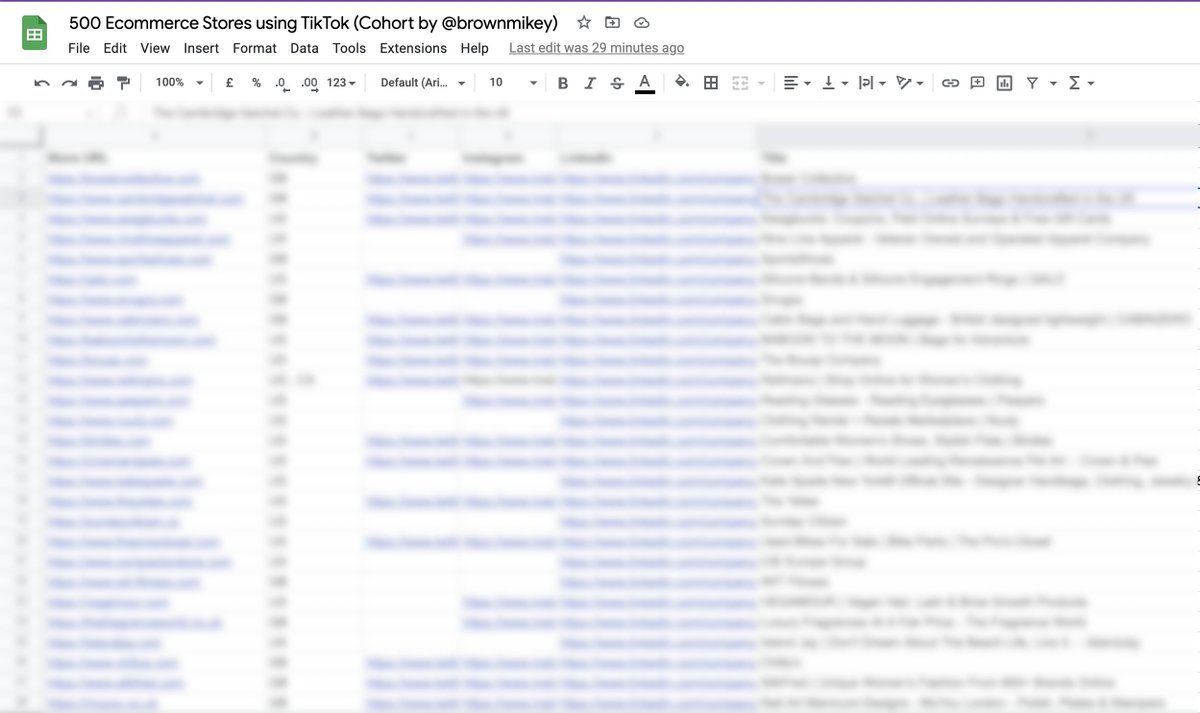Print the spreadsheet
Screen dimensions: 1200x713
[96, 83]
